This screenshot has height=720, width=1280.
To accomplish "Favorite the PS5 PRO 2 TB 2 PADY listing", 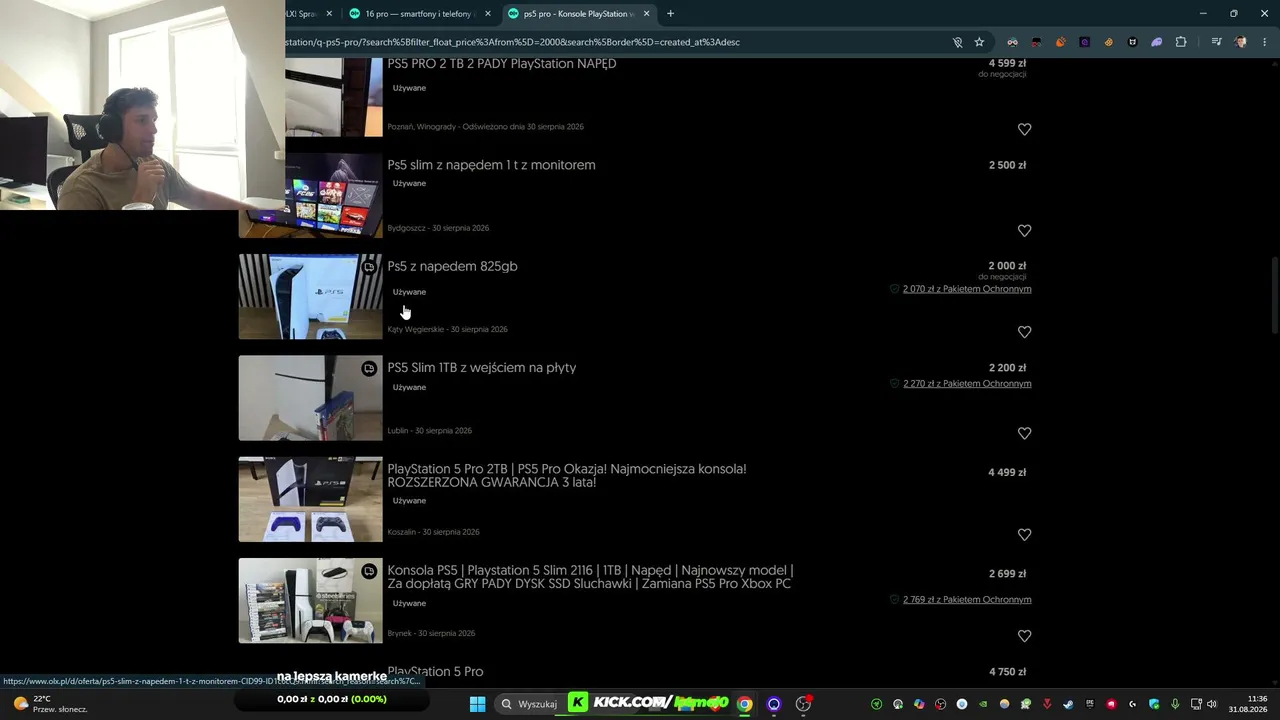I will [1024, 129].
